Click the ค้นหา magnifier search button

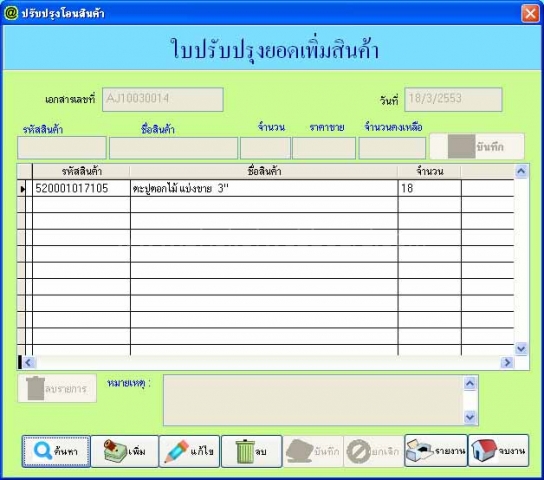[56, 451]
